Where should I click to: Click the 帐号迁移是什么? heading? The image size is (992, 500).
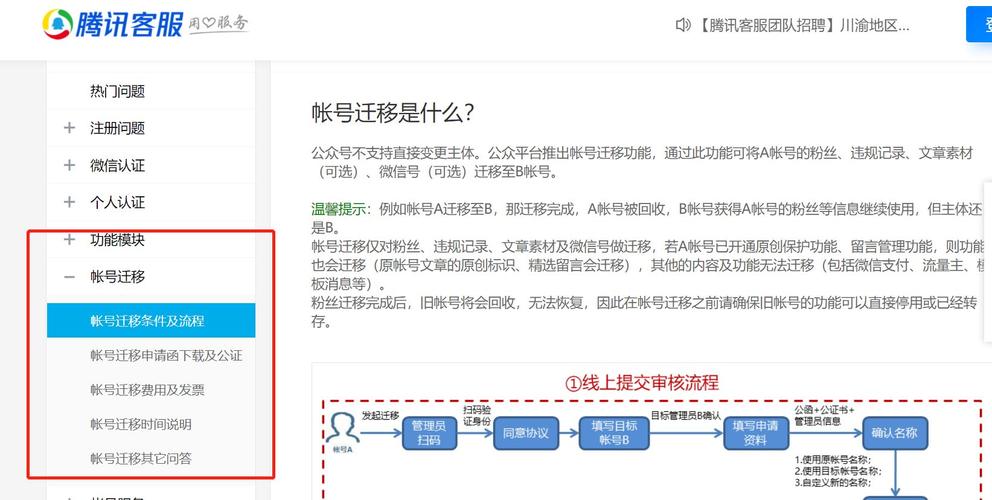[x=393, y=113]
